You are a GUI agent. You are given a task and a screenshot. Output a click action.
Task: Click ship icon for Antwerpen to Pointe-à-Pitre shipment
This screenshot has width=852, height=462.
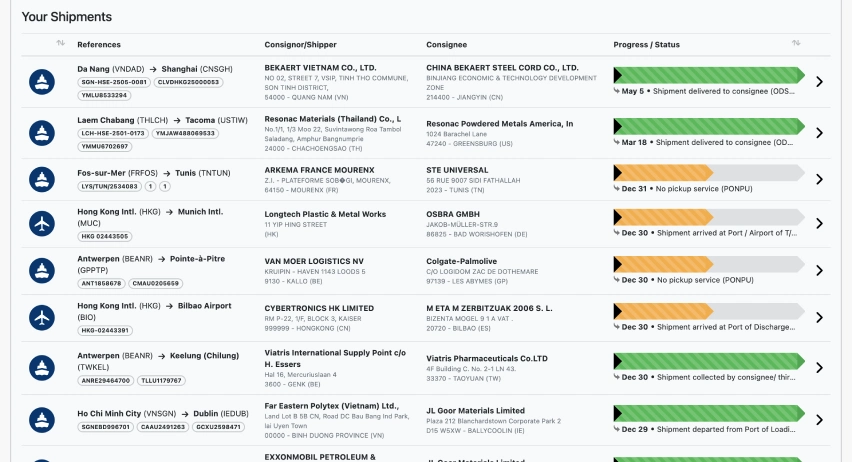pos(42,271)
